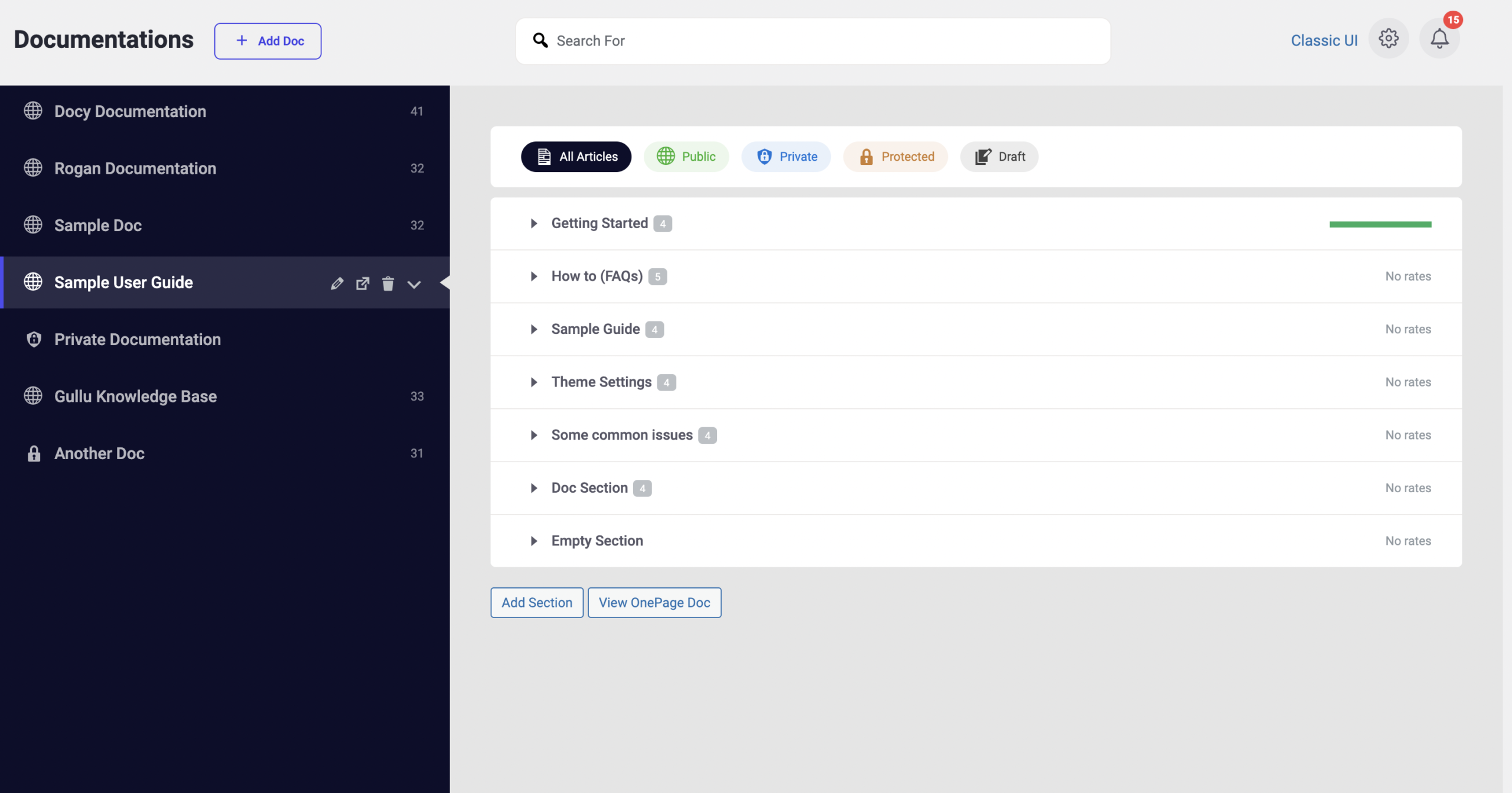Expand the Getting Started section
The height and width of the screenshot is (793, 1512).
[534, 223]
